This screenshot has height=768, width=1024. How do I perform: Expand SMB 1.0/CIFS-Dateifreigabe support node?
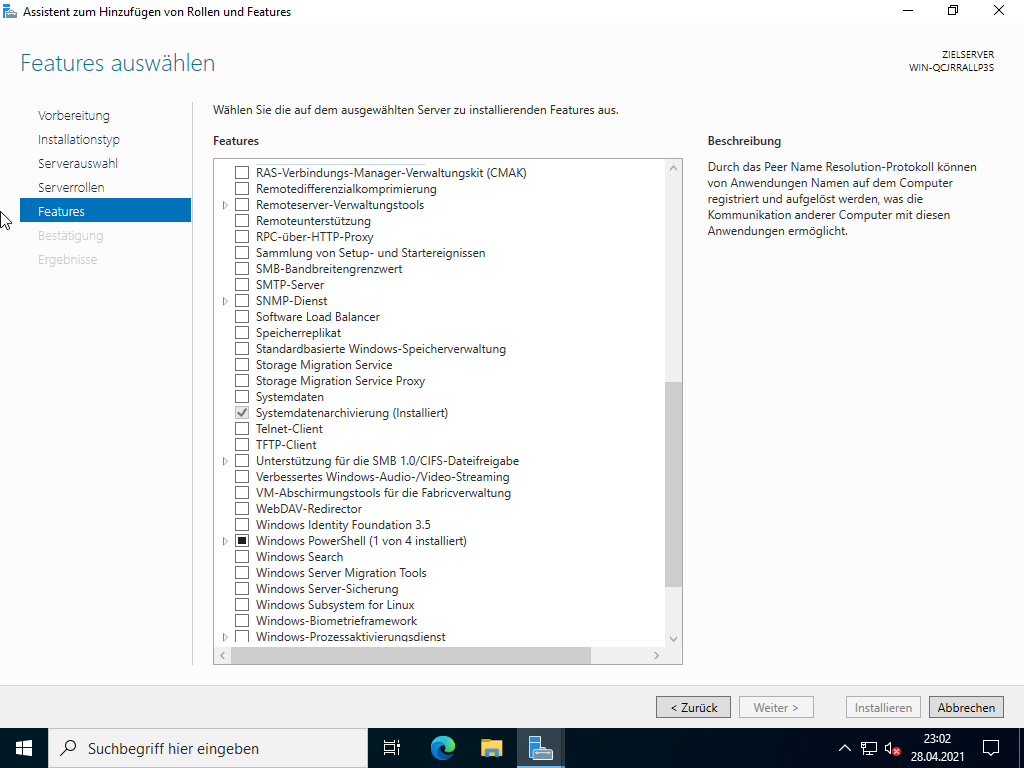[225, 461]
